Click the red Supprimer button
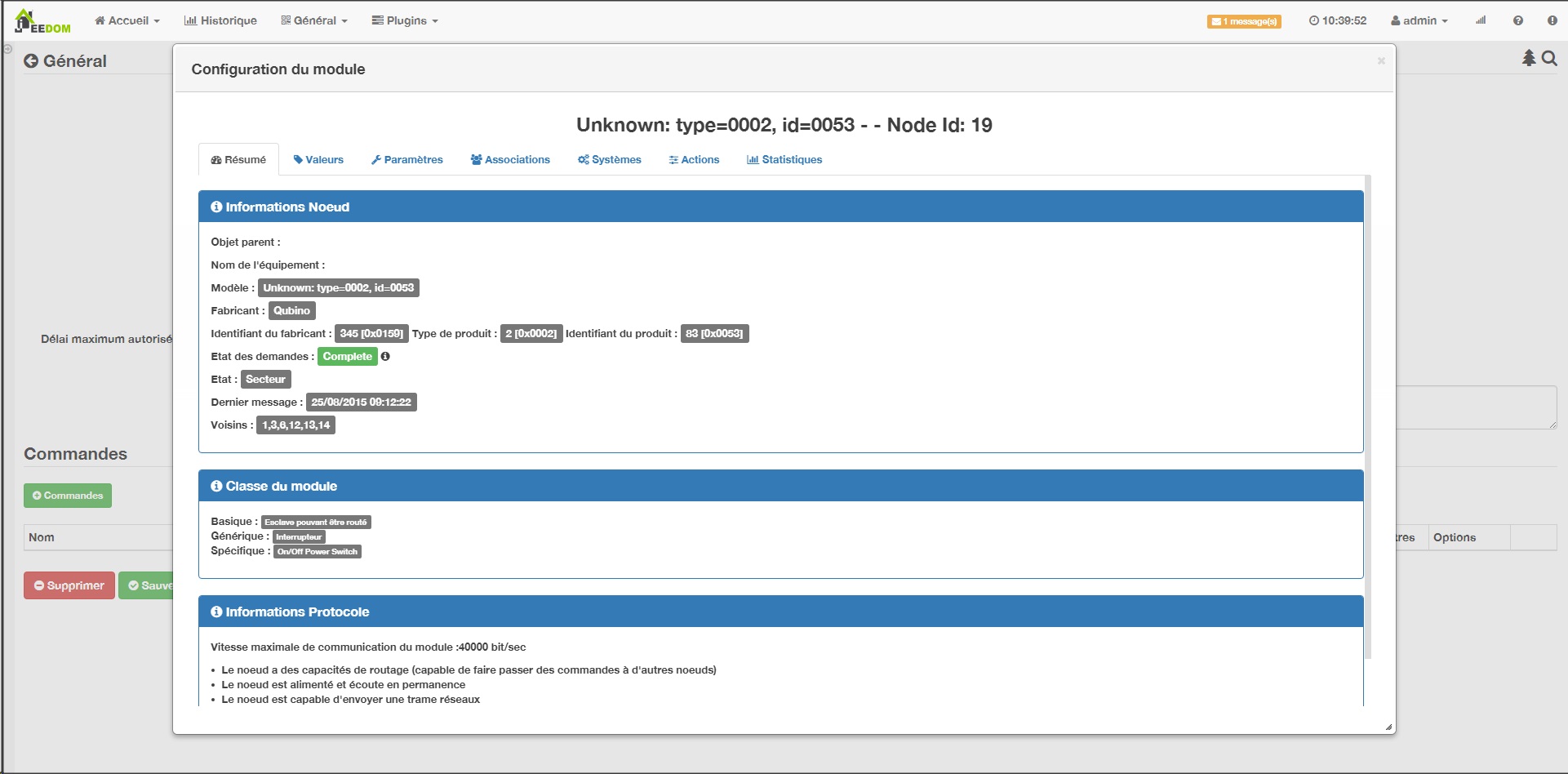The image size is (1568, 774). [69, 585]
